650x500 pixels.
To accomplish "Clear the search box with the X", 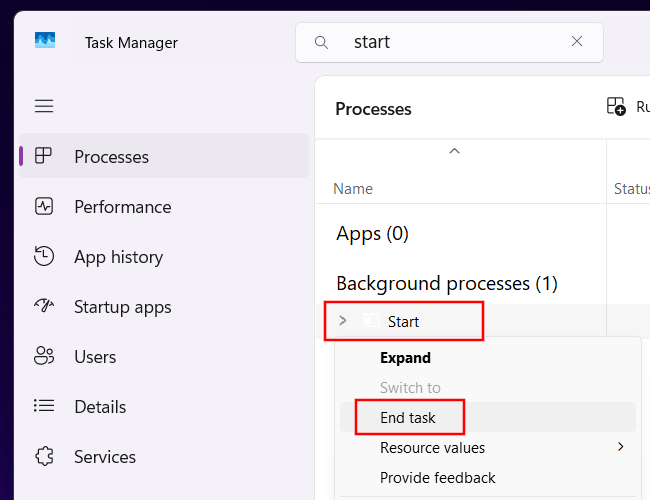I will [x=577, y=41].
